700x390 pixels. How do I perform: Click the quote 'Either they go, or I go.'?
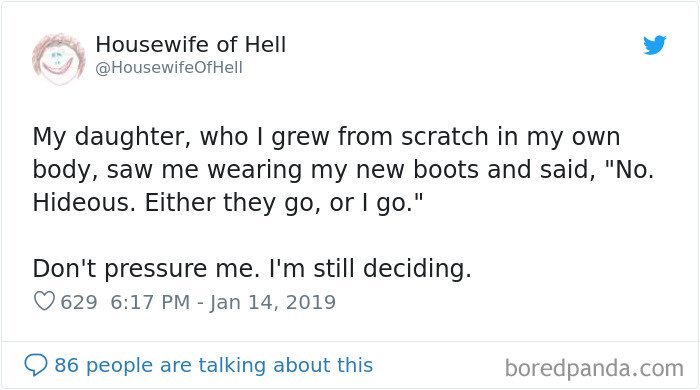tap(283, 203)
